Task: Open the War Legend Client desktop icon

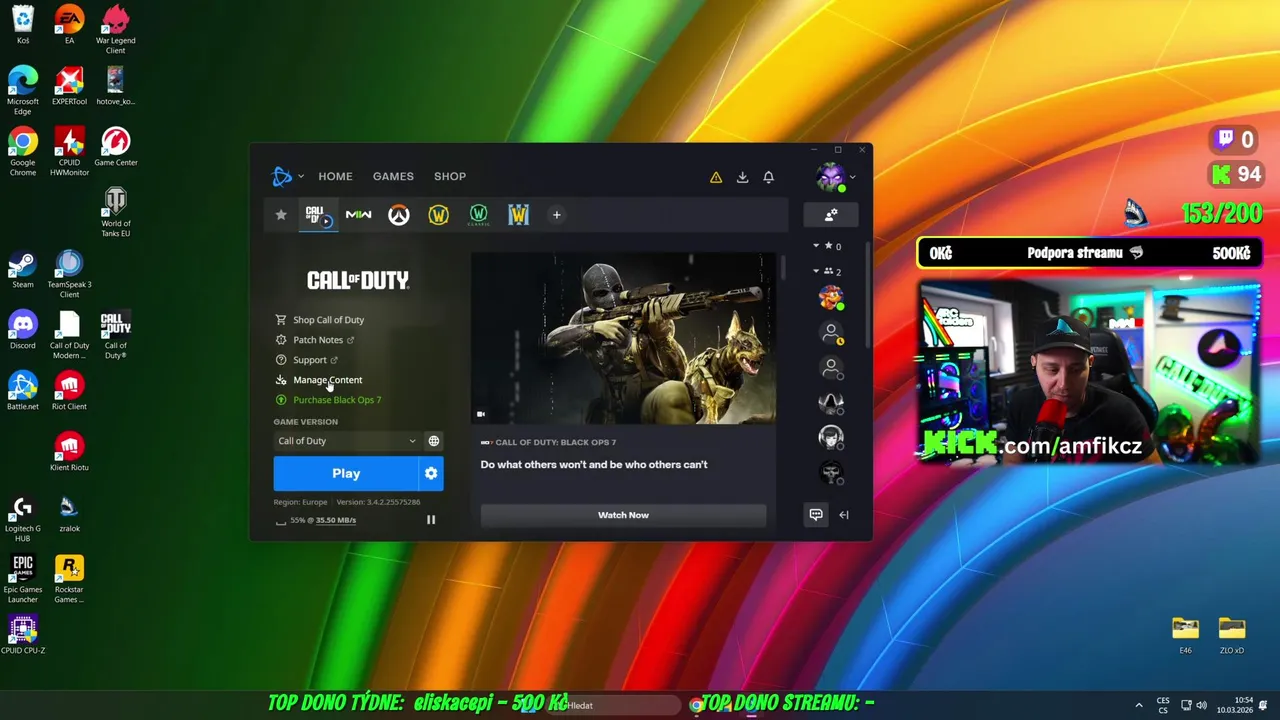Action: click(116, 30)
